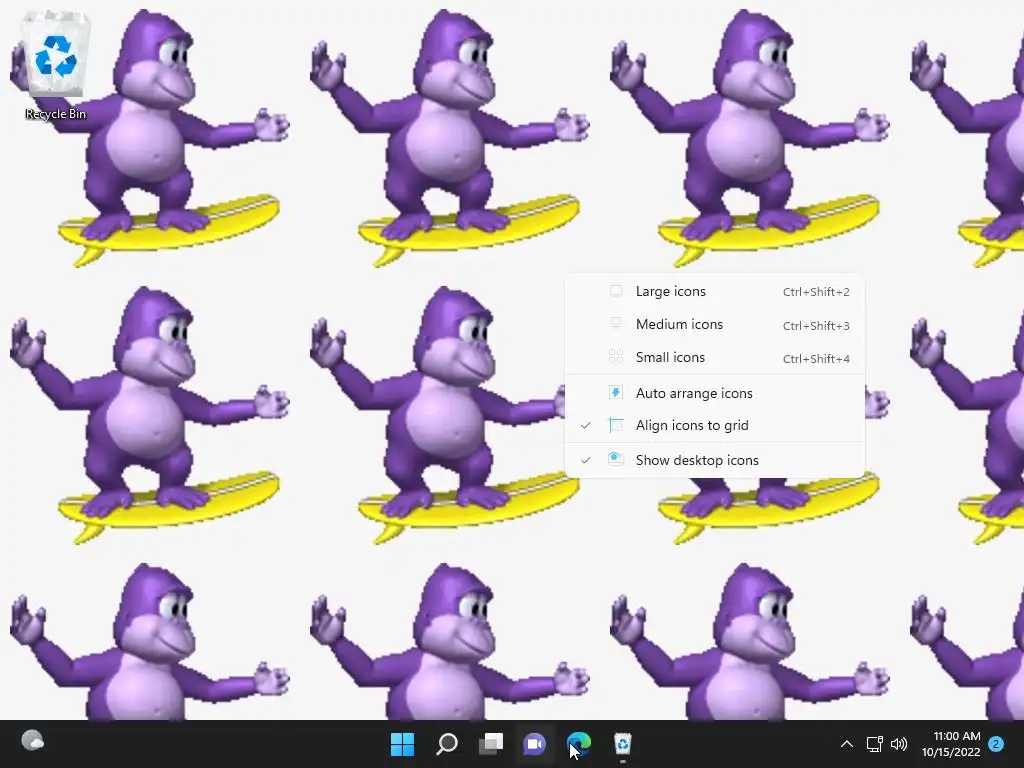
Task: Click the Large icons menu glyph
Action: click(x=616, y=291)
